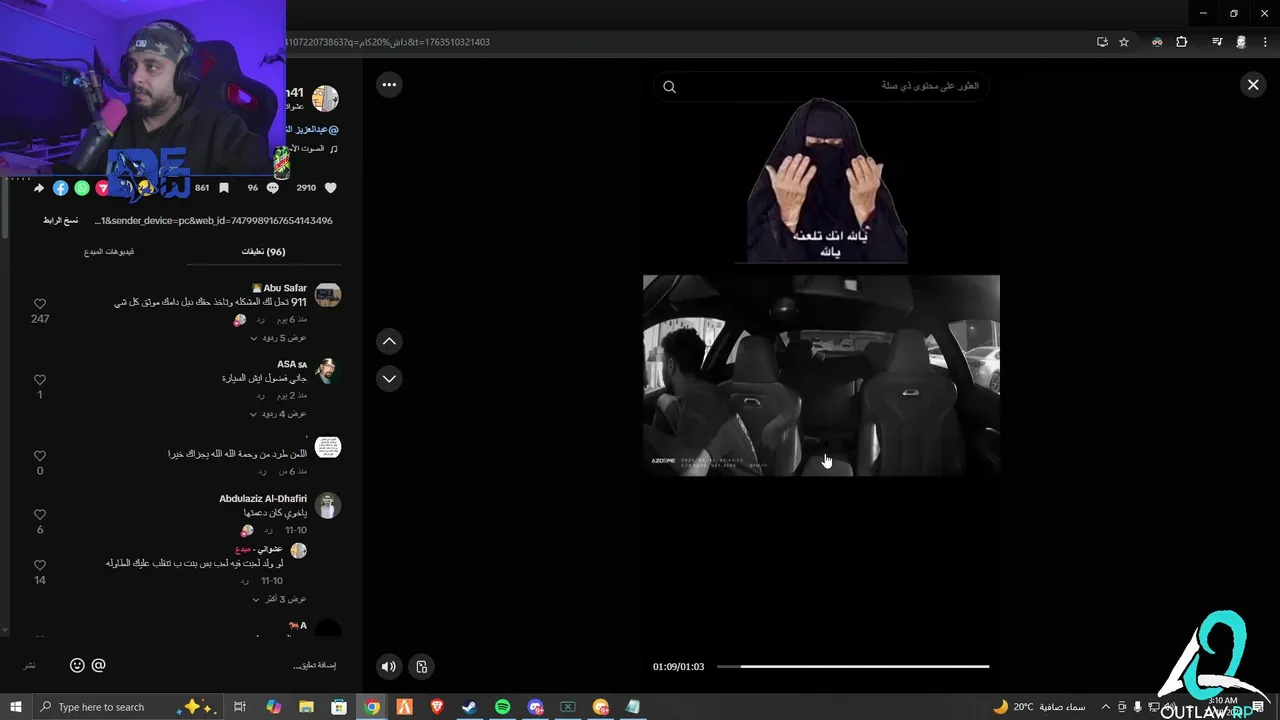Click the related content search field
The height and width of the screenshot is (720, 1280).
[x=821, y=87]
